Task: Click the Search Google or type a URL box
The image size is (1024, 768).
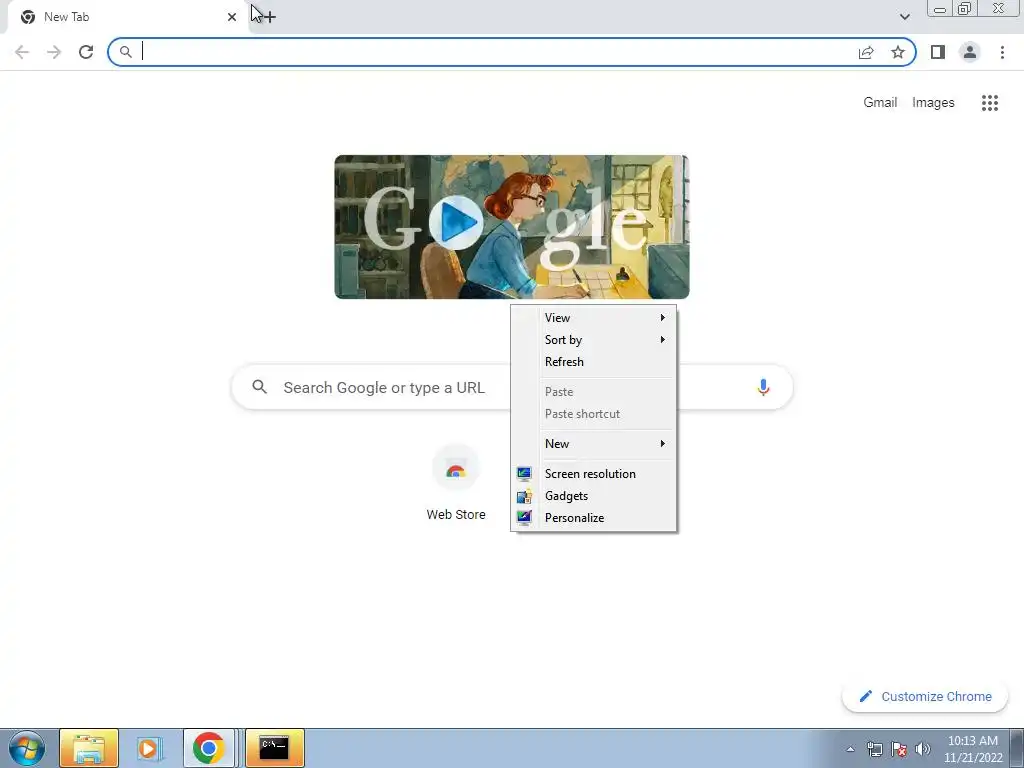Action: 512,387
